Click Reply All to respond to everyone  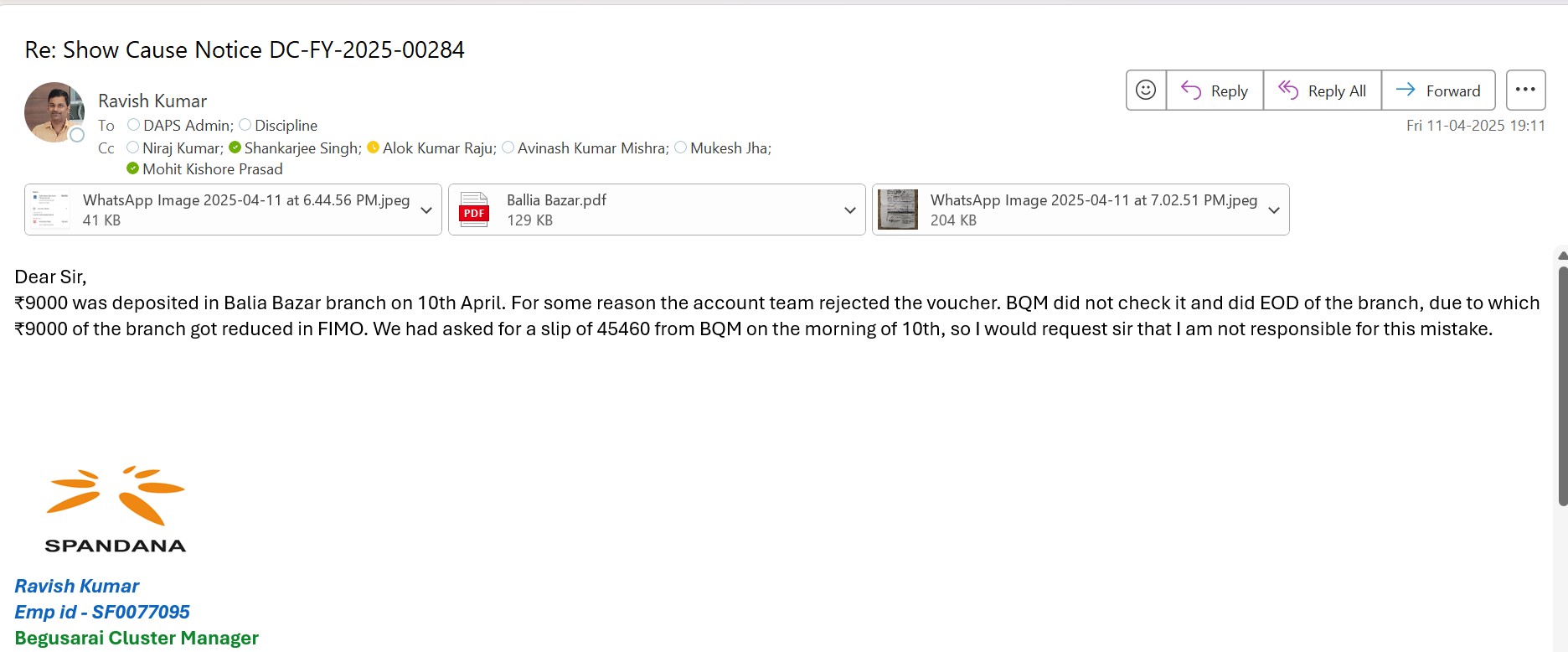[x=1322, y=91]
